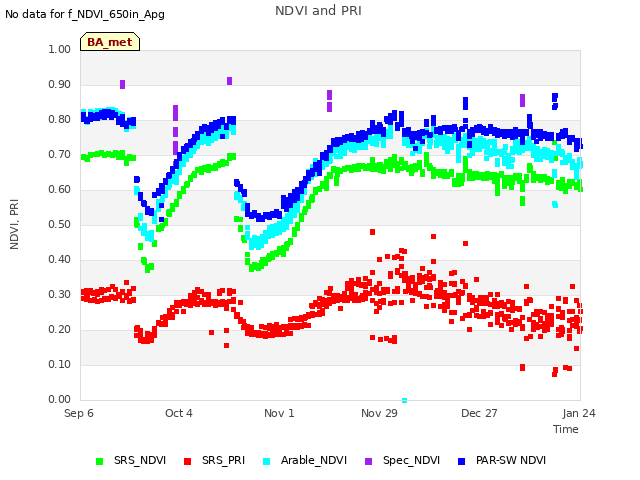Click the 0.70 y-axis tick label
This screenshot has width=640, height=480.
click(x=60, y=155)
